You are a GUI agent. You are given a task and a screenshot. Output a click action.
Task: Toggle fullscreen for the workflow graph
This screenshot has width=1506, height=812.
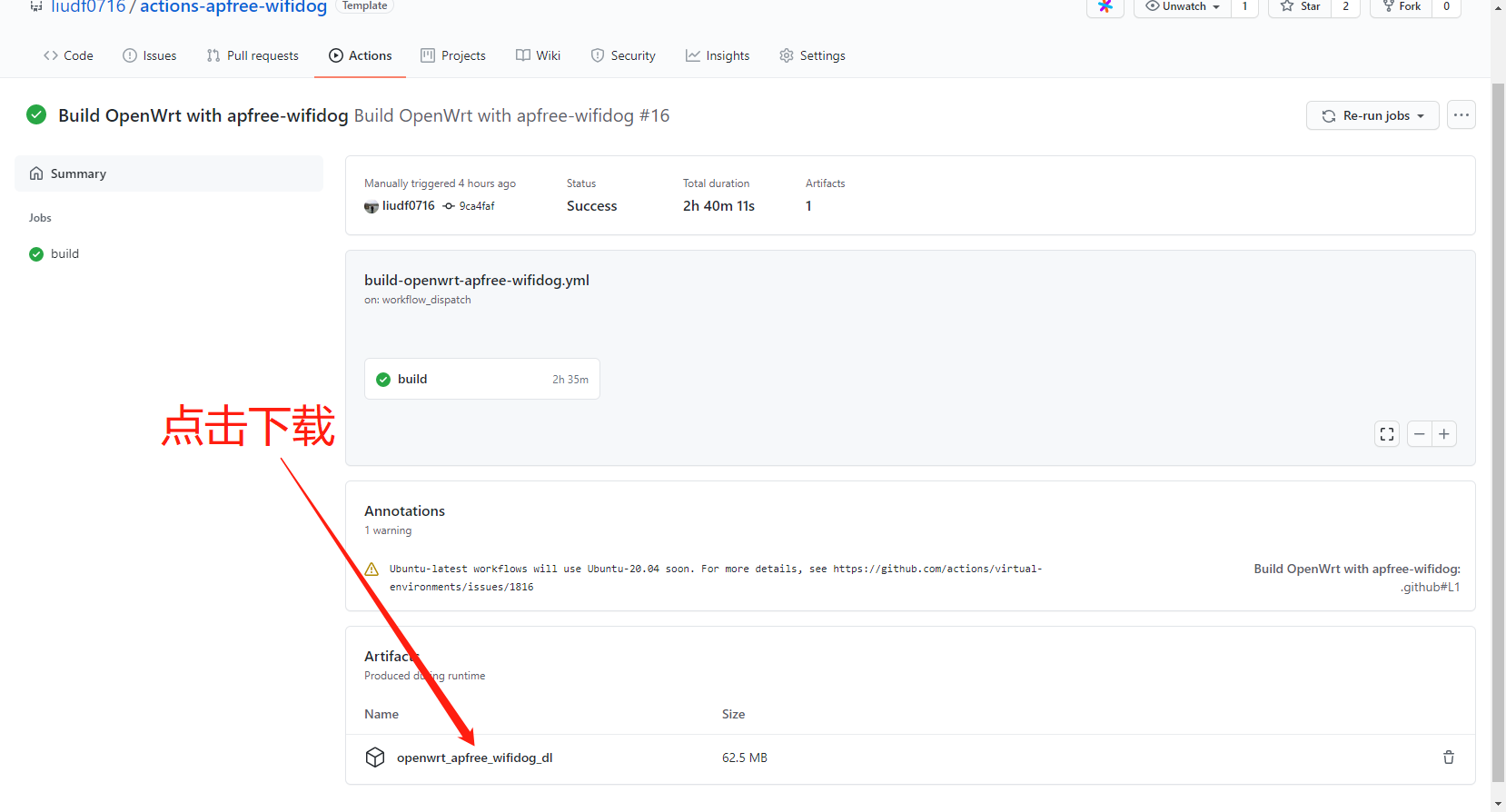(x=1387, y=434)
